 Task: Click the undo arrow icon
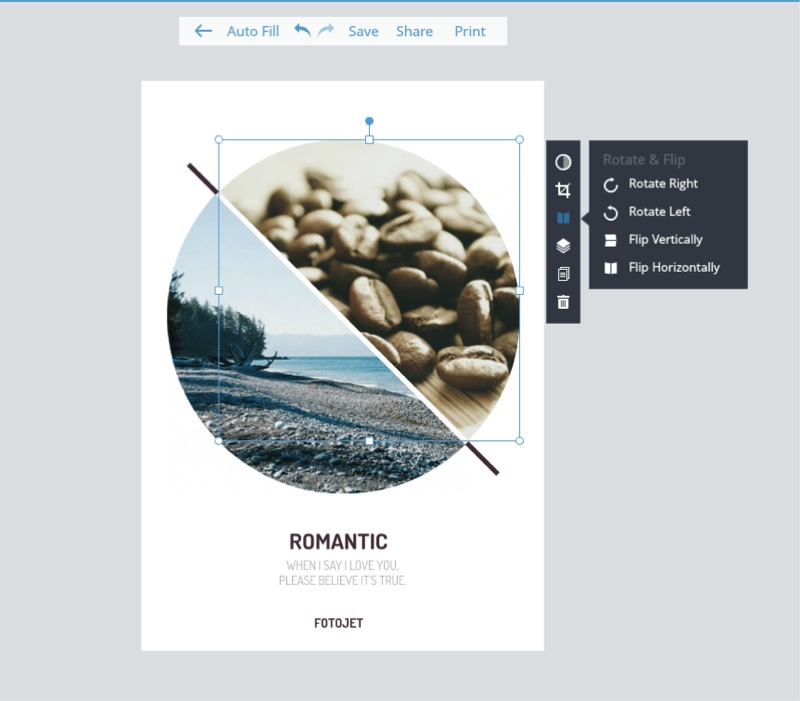(x=302, y=31)
